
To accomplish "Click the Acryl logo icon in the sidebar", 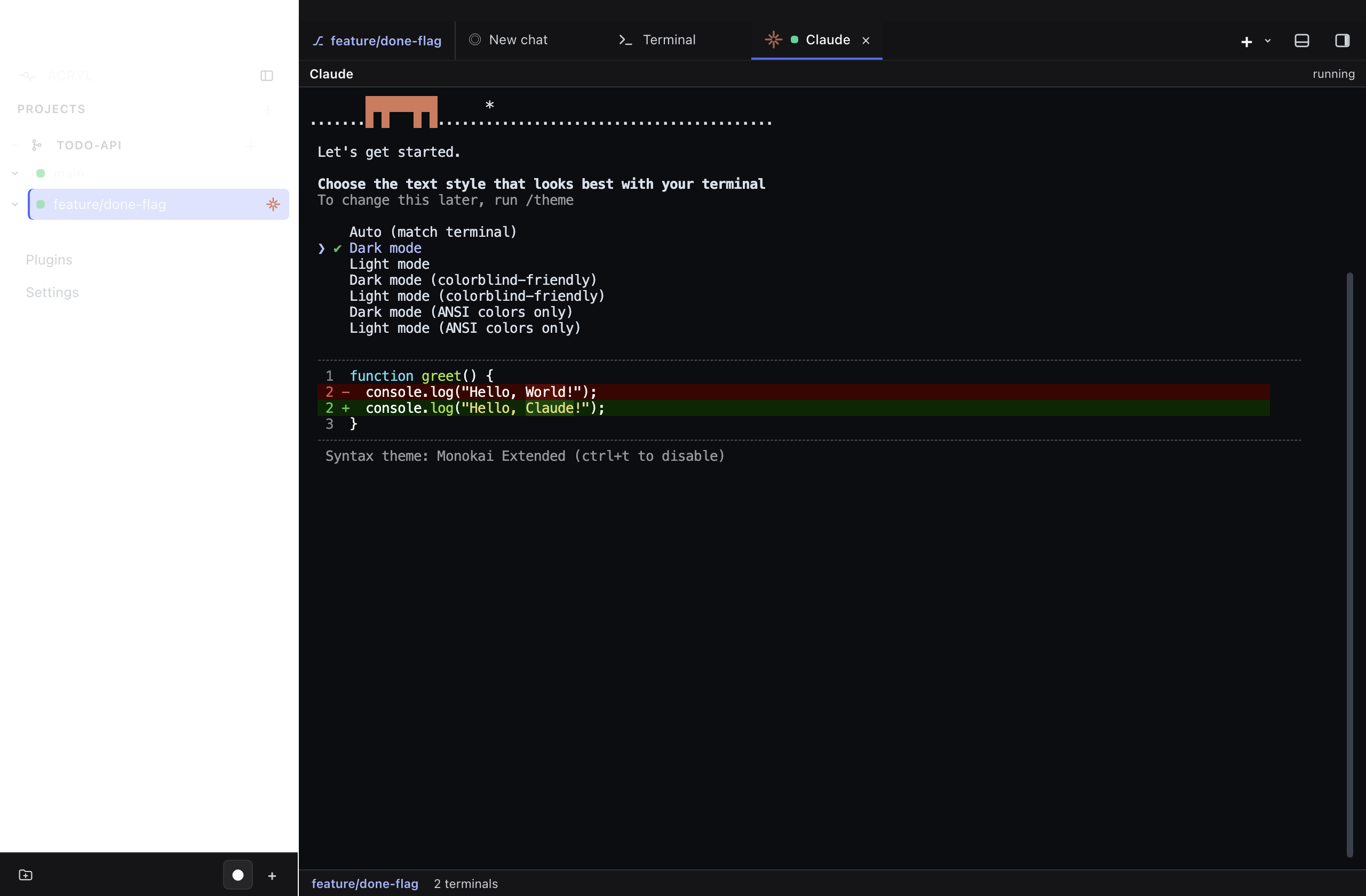I will (x=28, y=76).
